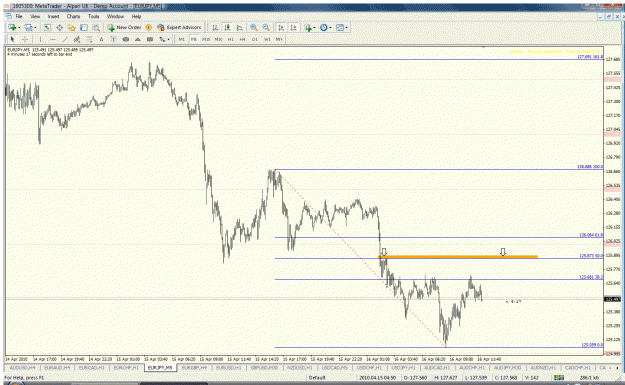Zoom in on the chart
Viewport: 625px width, 385px height.
(254, 28)
